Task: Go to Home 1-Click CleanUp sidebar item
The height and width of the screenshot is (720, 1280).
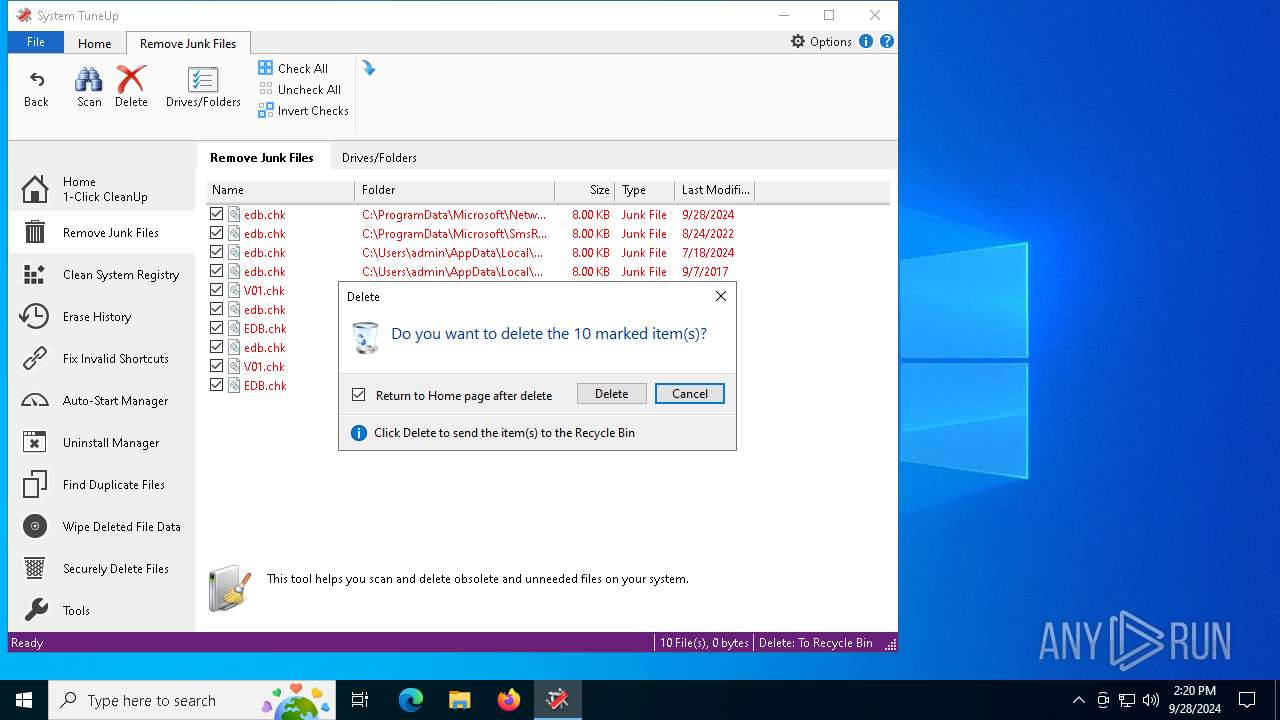Action: coord(102,189)
